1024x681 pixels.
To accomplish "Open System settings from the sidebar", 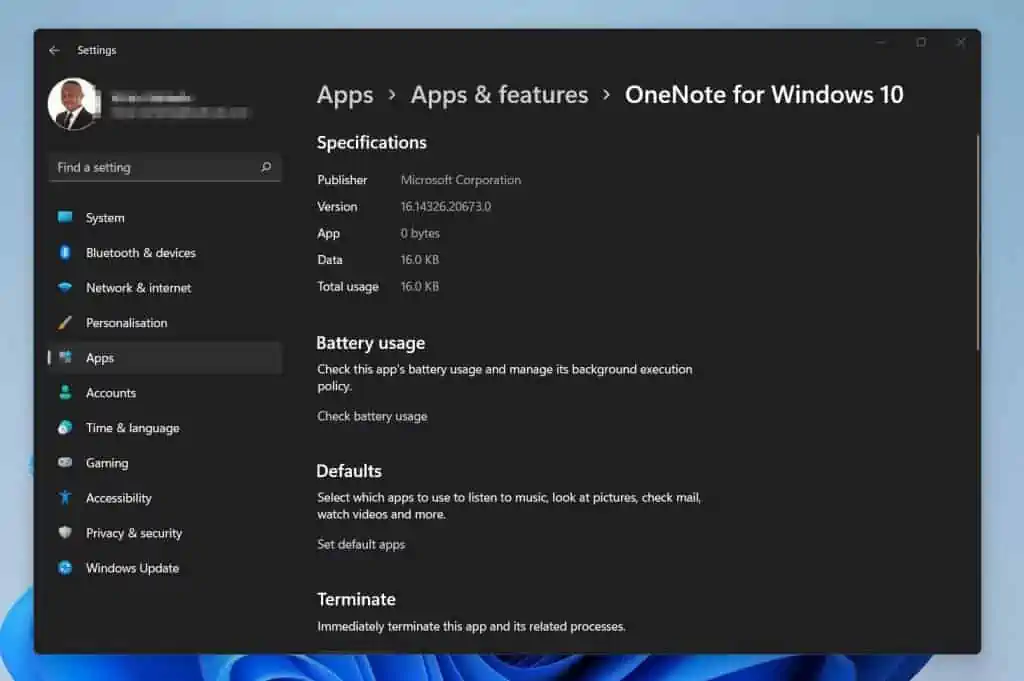I will [102, 217].
